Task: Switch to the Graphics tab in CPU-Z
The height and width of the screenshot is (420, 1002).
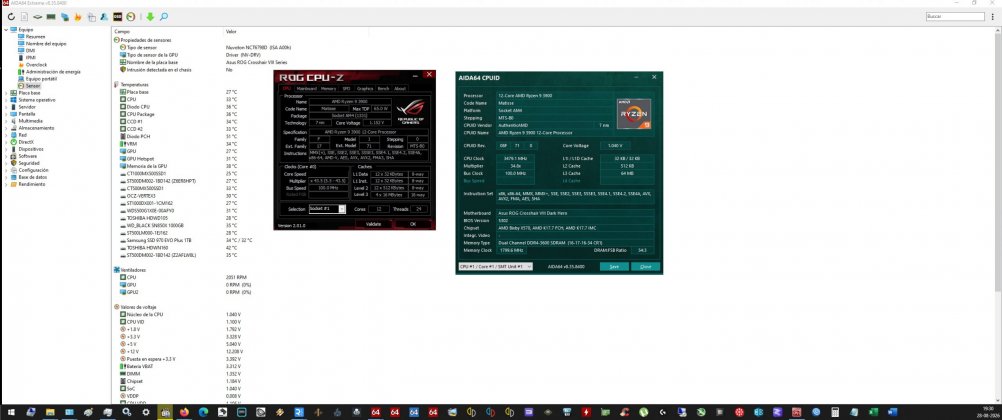Action: (365, 88)
